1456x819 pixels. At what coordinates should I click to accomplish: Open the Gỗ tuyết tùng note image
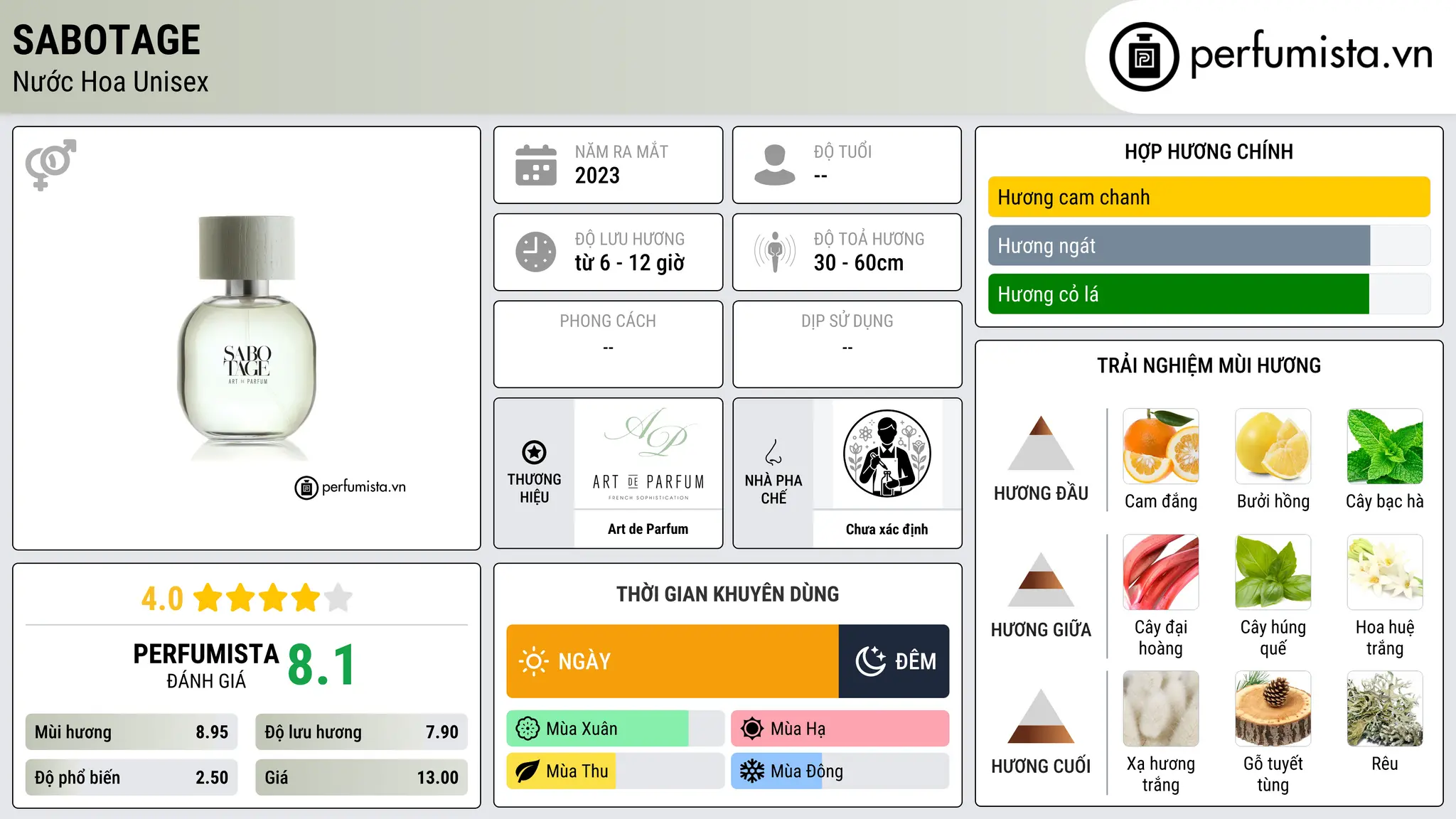click(x=1273, y=709)
